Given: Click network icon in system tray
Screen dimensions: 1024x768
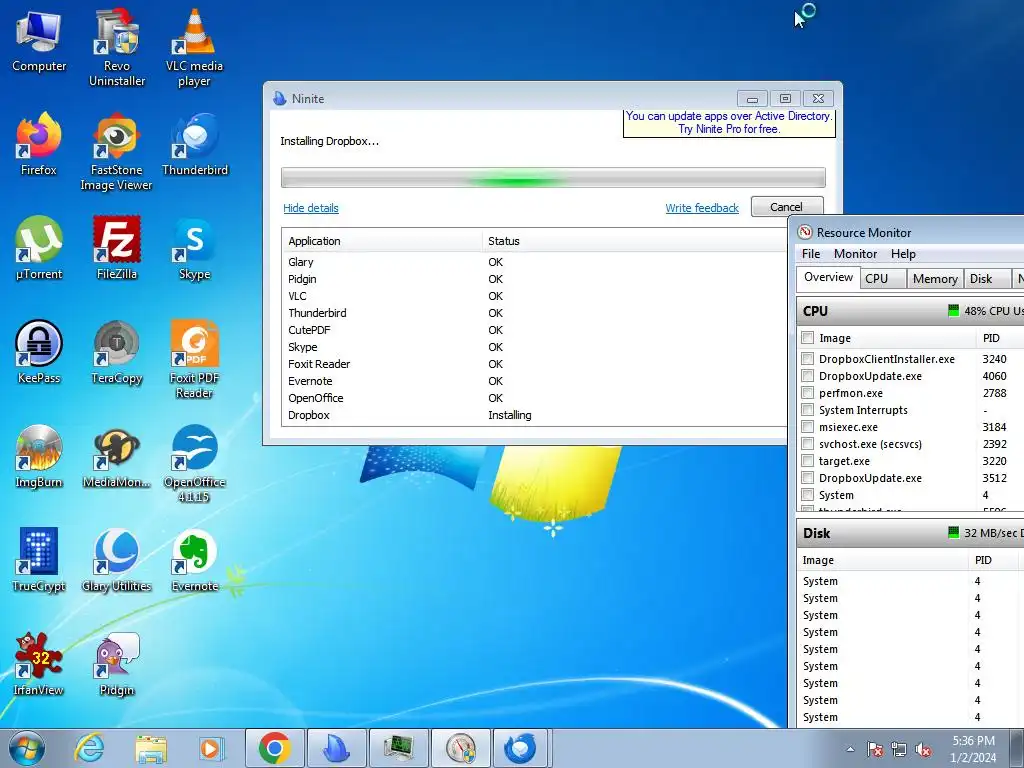Looking at the screenshot, I should click(x=899, y=750).
